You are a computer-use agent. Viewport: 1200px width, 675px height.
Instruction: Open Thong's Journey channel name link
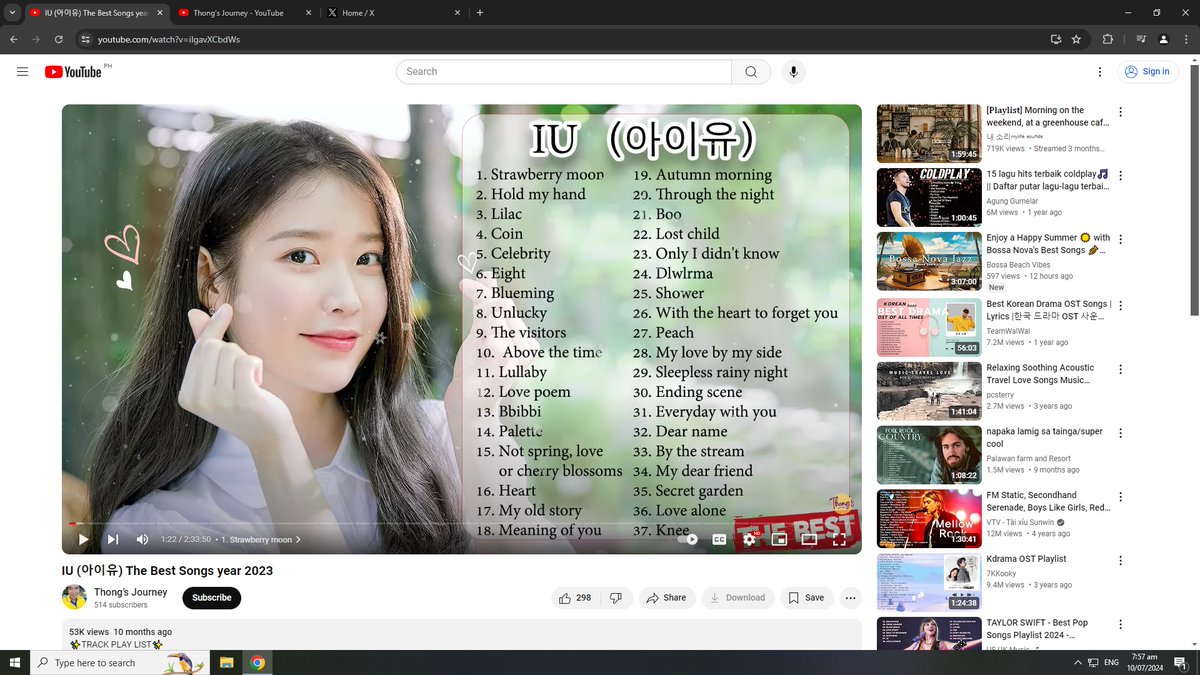click(x=130, y=592)
